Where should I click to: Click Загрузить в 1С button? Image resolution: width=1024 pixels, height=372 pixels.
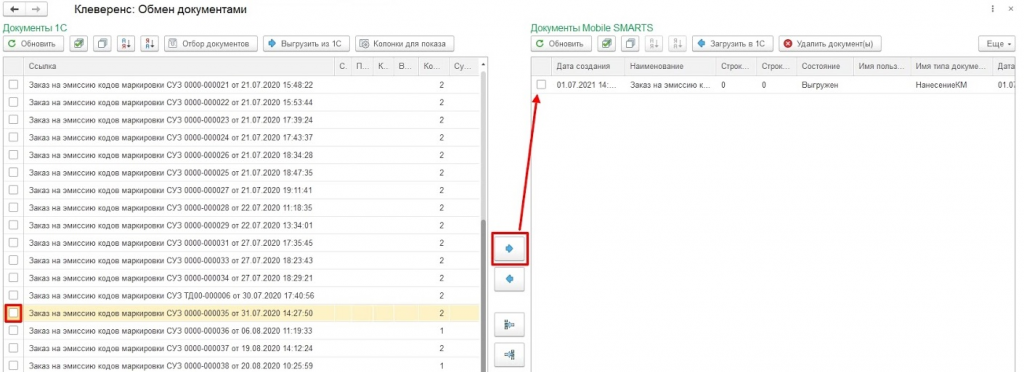(732, 44)
